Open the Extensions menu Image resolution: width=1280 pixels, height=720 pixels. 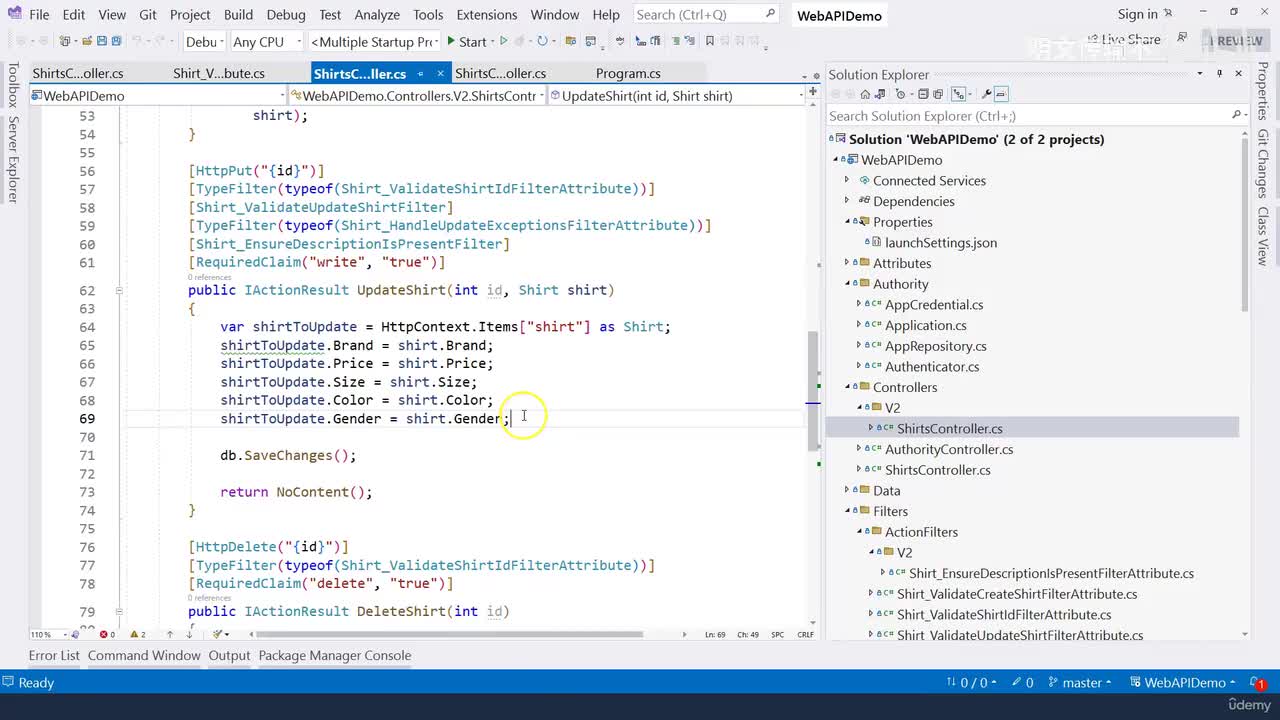pos(486,15)
